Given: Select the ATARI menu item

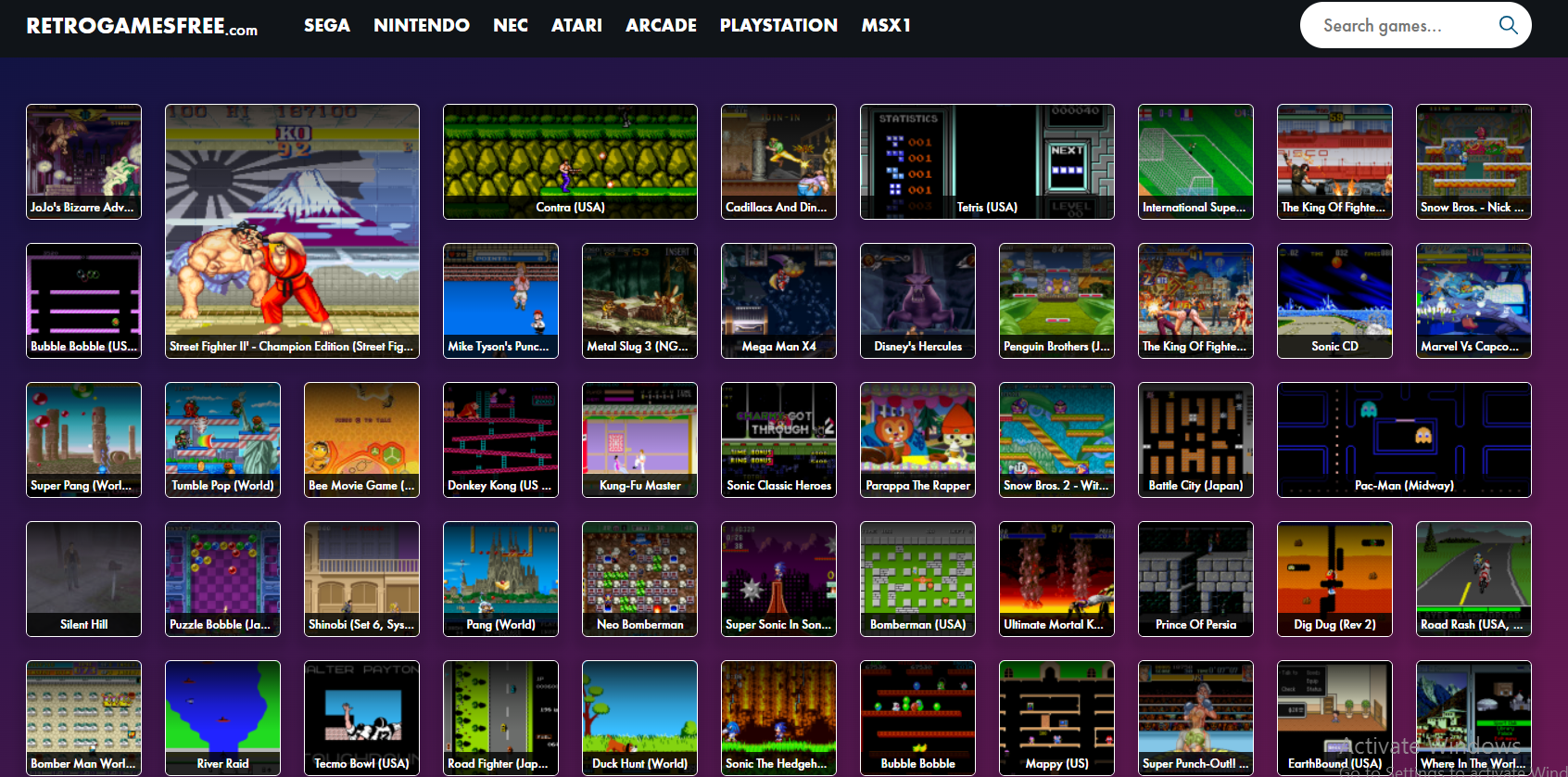Looking at the screenshot, I should (x=575, y=25).
